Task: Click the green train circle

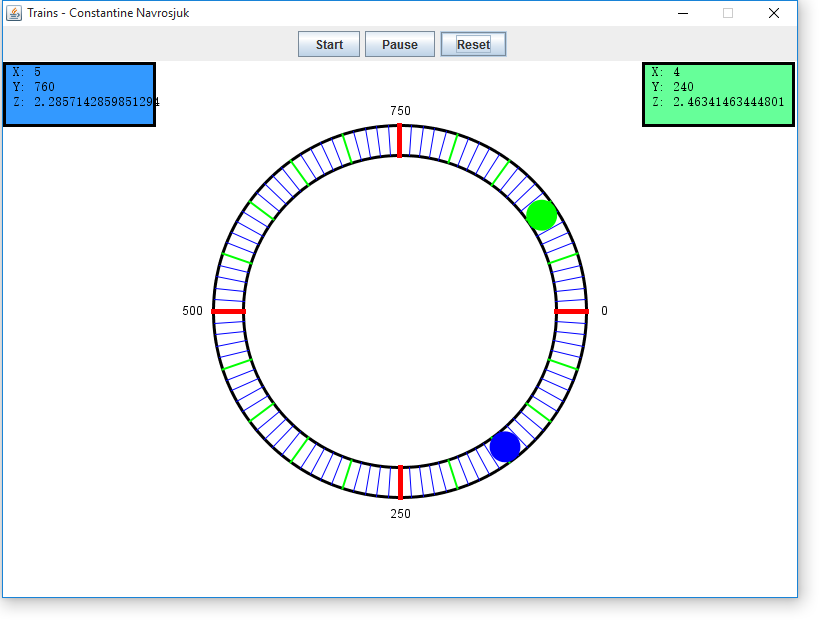Action: click(x=541, y=215)
